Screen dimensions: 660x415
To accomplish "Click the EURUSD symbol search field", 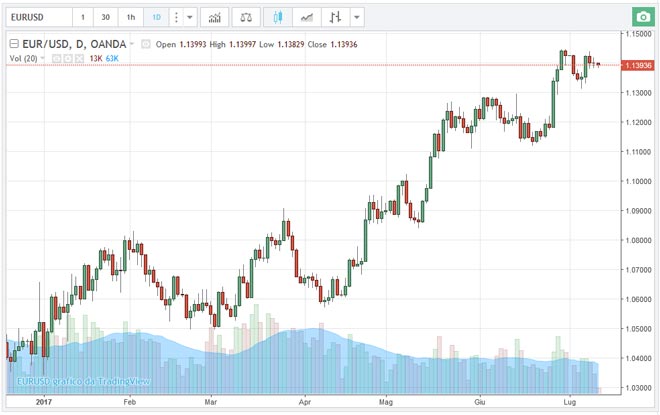I will [x=36, y=18].
